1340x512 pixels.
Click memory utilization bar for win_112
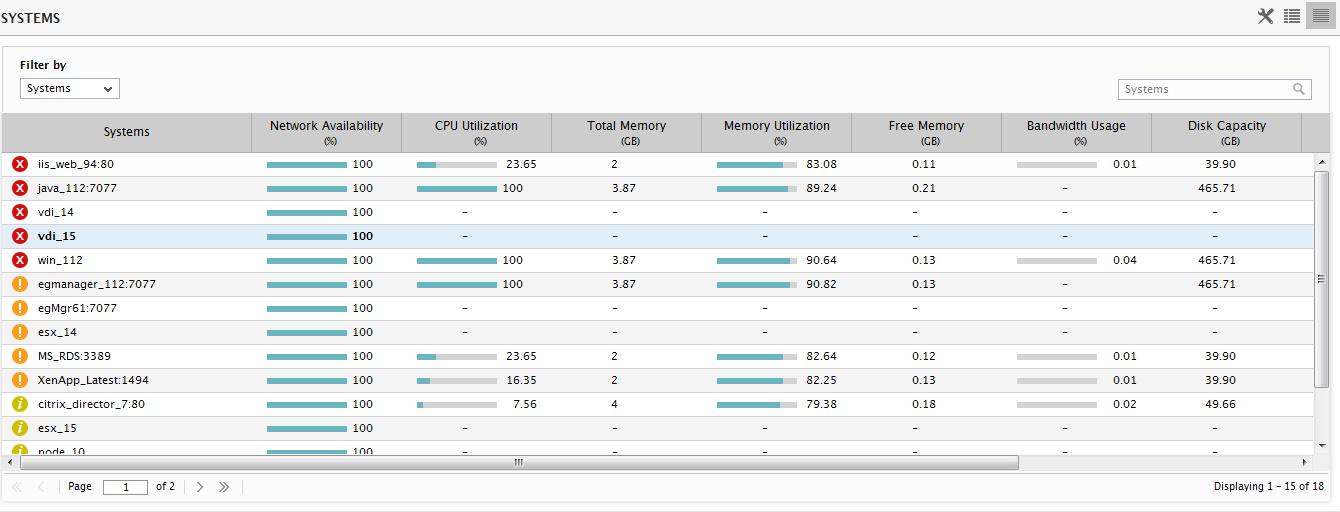pyautogui.click(x=757, y=260)
